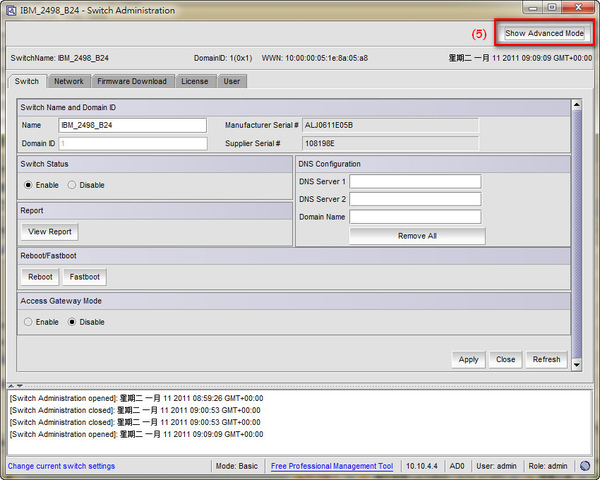Image resolution: width=600 pixels, height=480 pixels.
Task: Focus the DNS Server 1 field
Action: click(416, 181)
